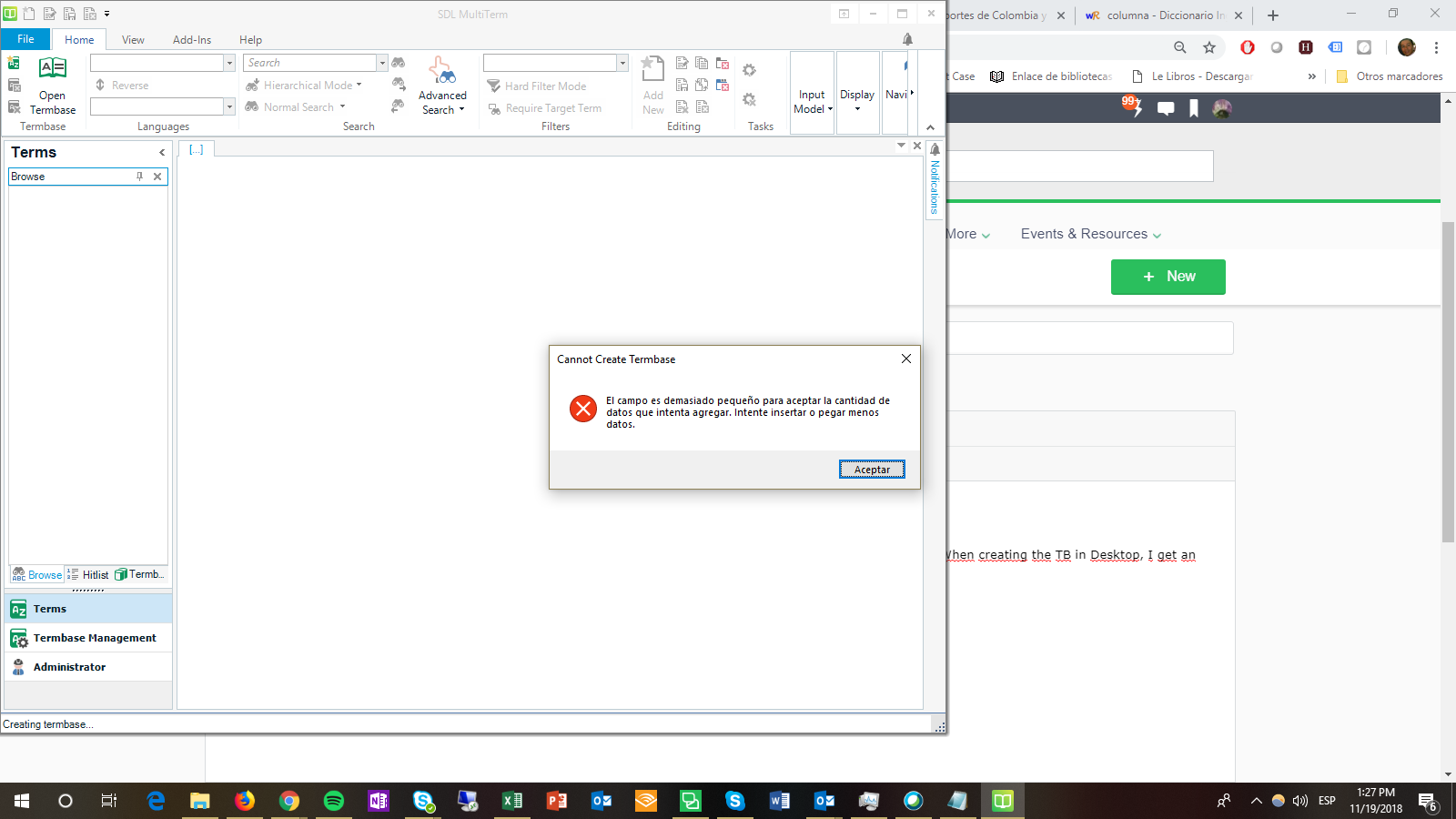
Task: Click the Spotify icon in taskbar
Action: click(x=334, y=801)
